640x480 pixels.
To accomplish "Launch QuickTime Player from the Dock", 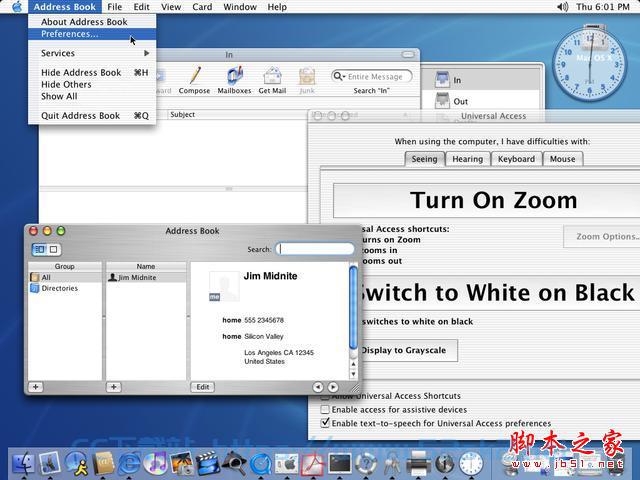I will point(260,464).
